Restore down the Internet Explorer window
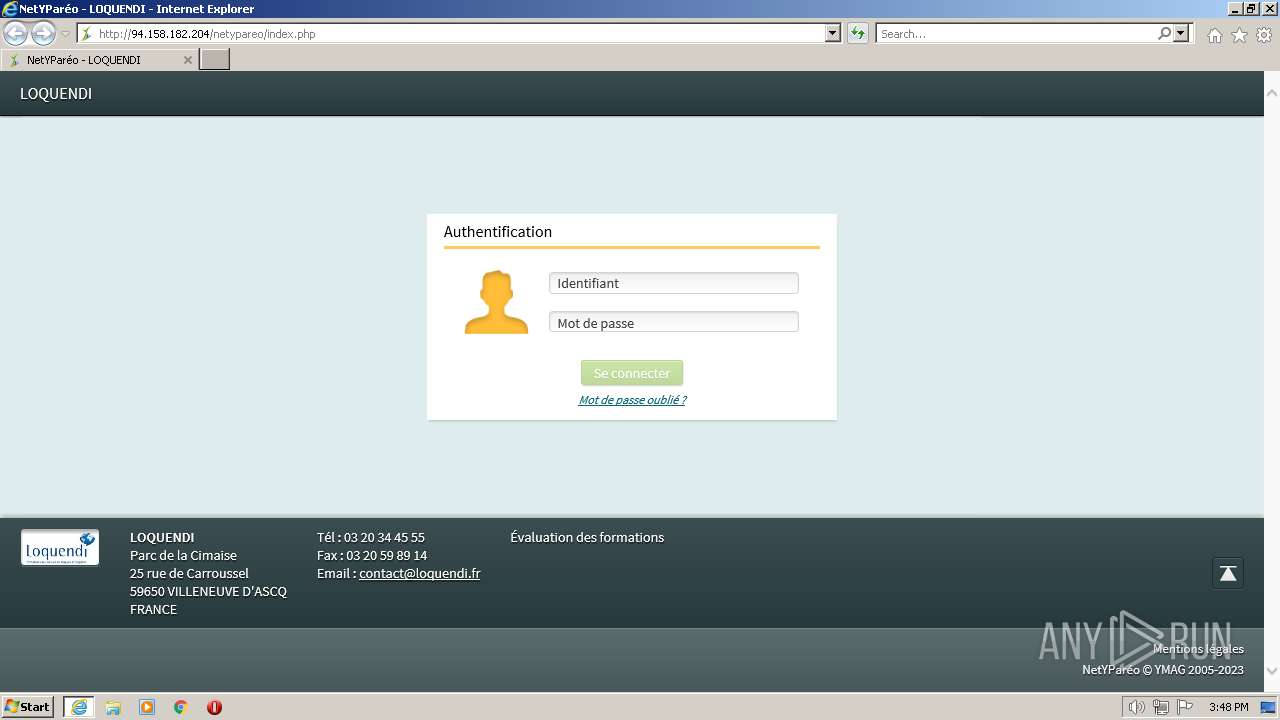 click(1251, 8)
